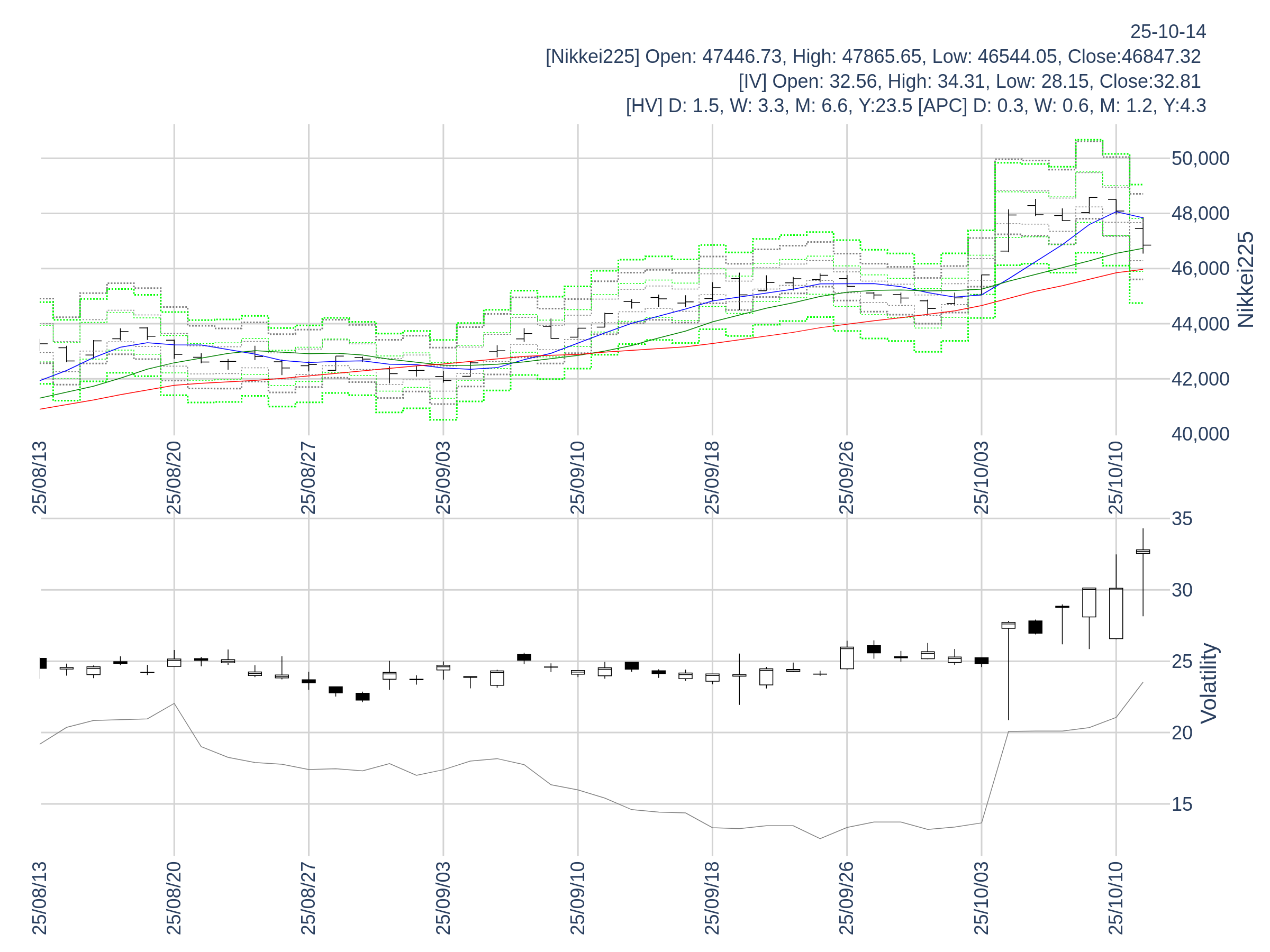
Task: Click the 25/10/03 label under the volatility chart
Action: 981,898
